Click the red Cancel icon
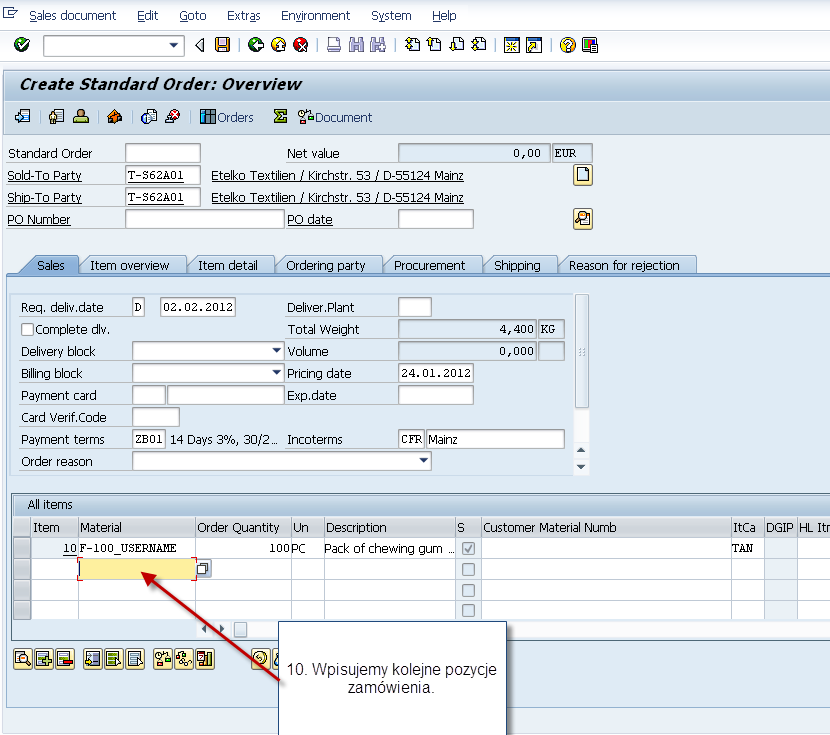 301,45
